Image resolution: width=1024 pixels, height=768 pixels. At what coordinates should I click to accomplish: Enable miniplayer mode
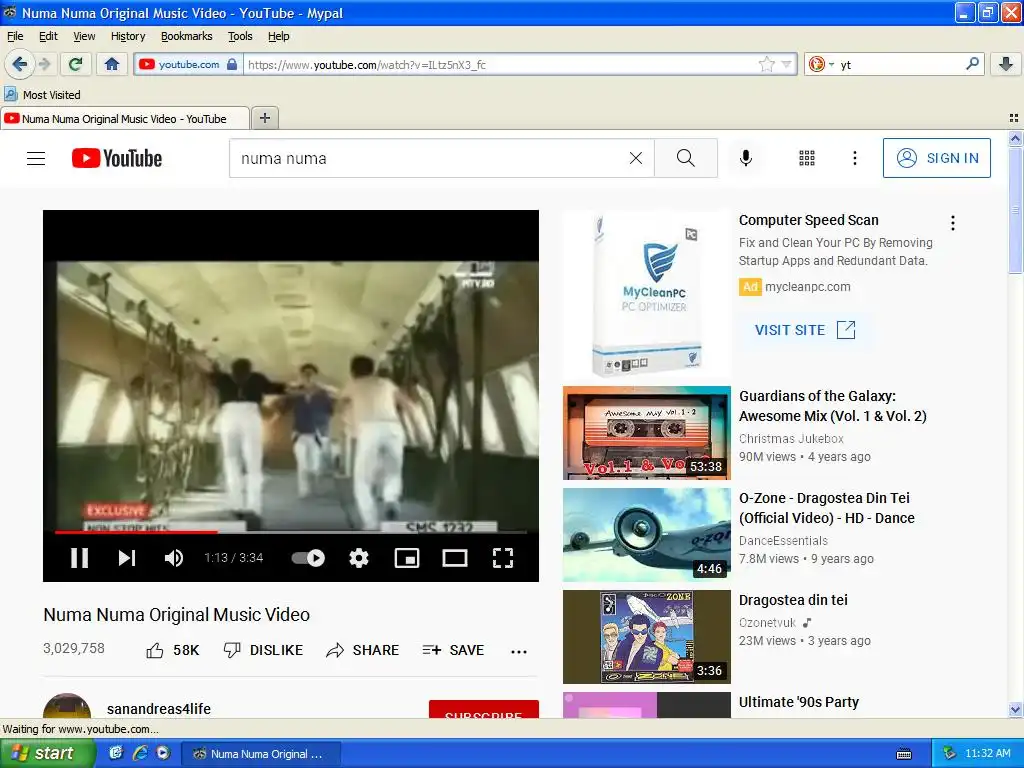[x=407, y=558]
